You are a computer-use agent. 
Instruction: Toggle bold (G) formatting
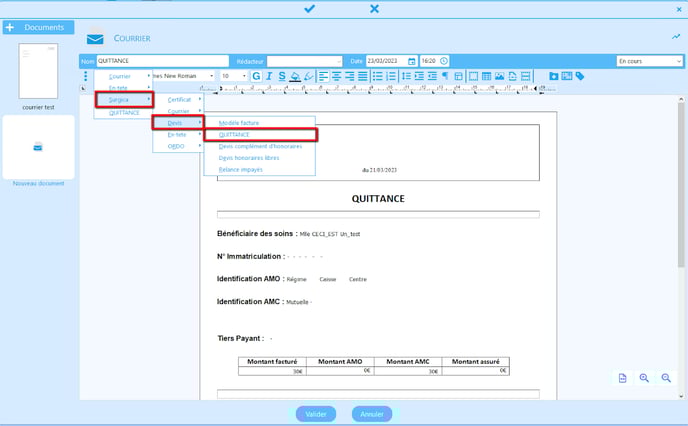click(256, 76)
